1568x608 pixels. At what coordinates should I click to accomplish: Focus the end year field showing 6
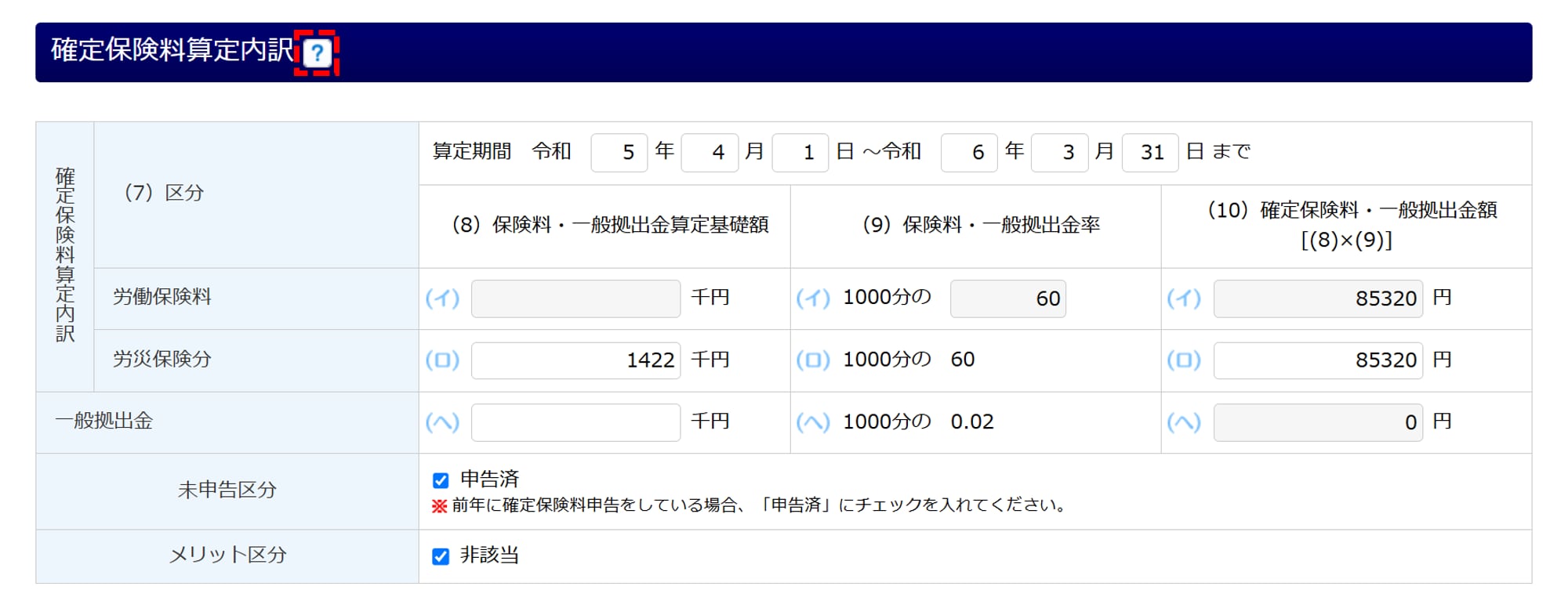(969, 152)
